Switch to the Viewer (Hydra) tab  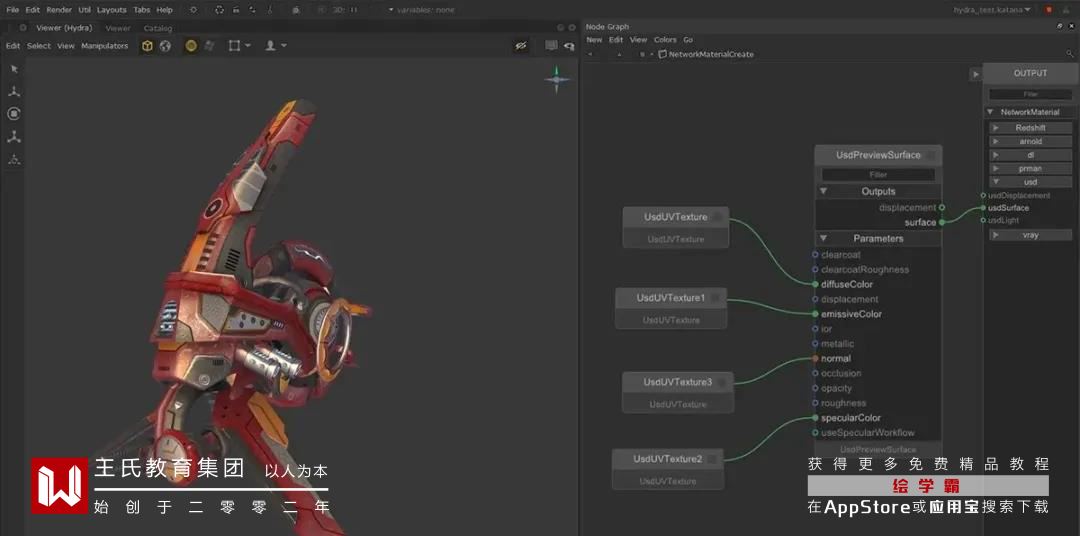(64, 28)
